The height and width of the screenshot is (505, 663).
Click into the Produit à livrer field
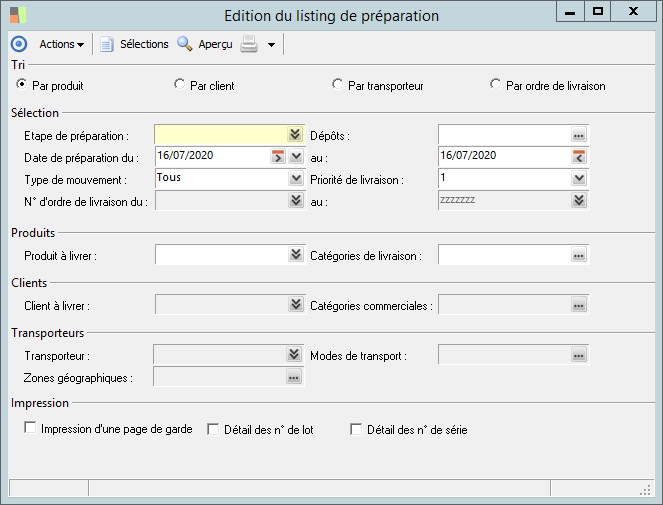coord(220,256)
